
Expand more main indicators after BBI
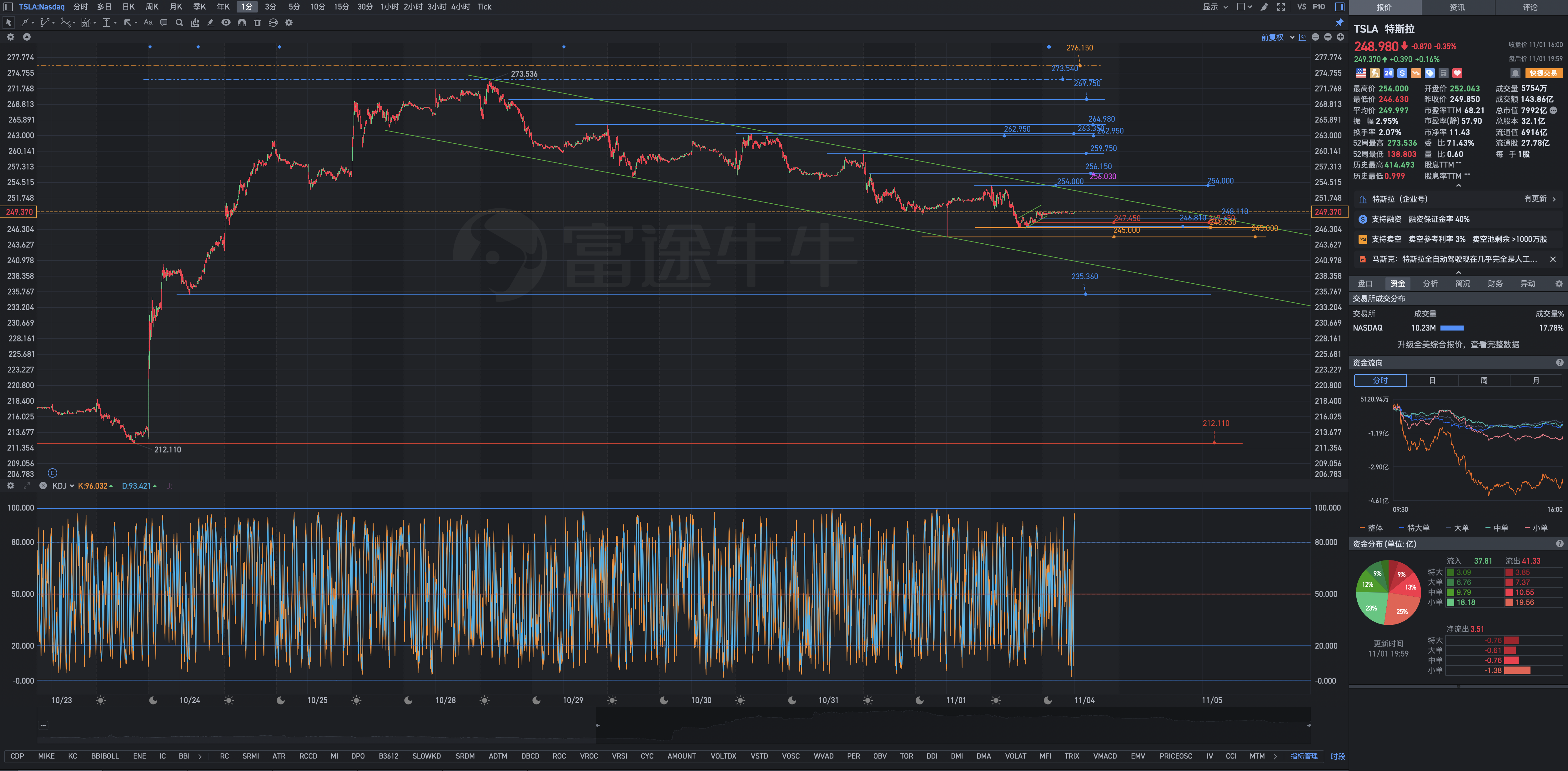point(200,756)
